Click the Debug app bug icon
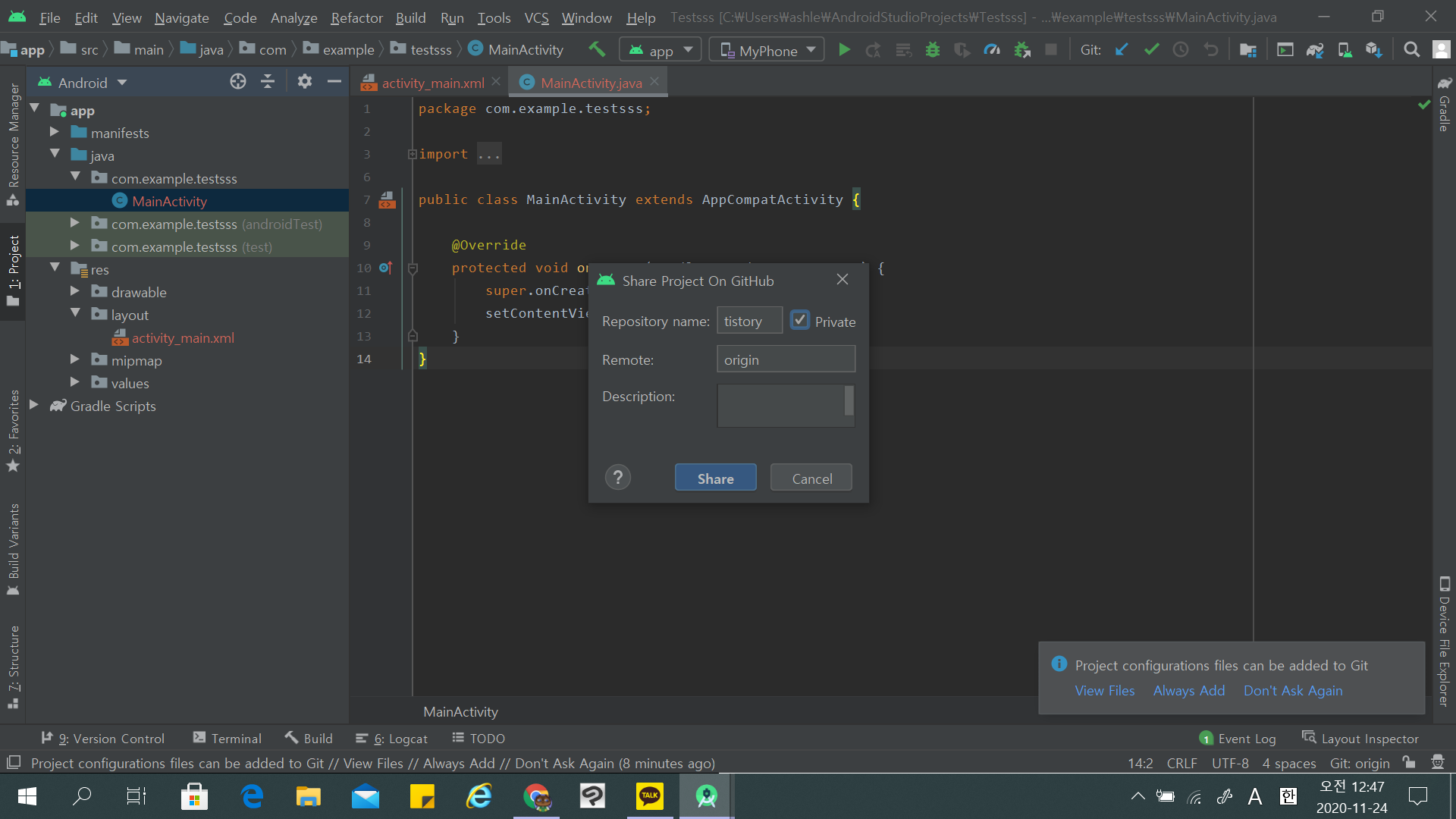The width and height of the screenshot is (1456, 819). 933,50
